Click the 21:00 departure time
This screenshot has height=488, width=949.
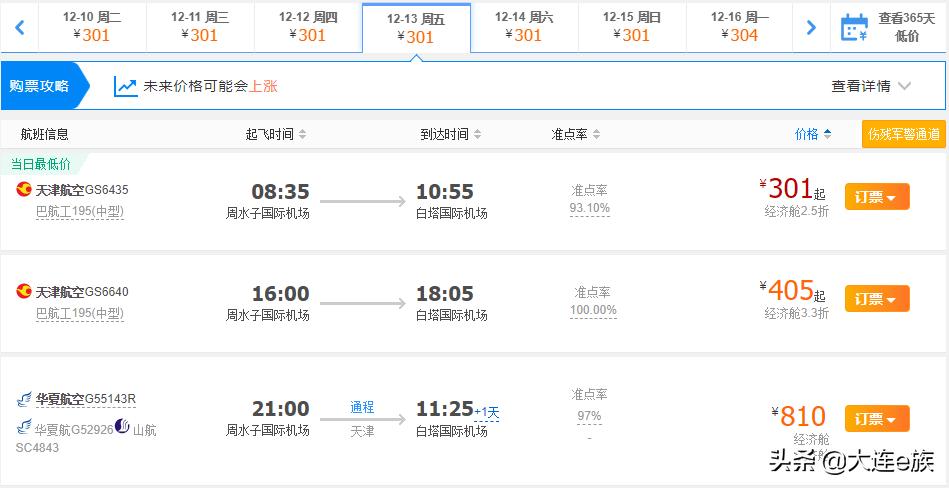[280, 409]
